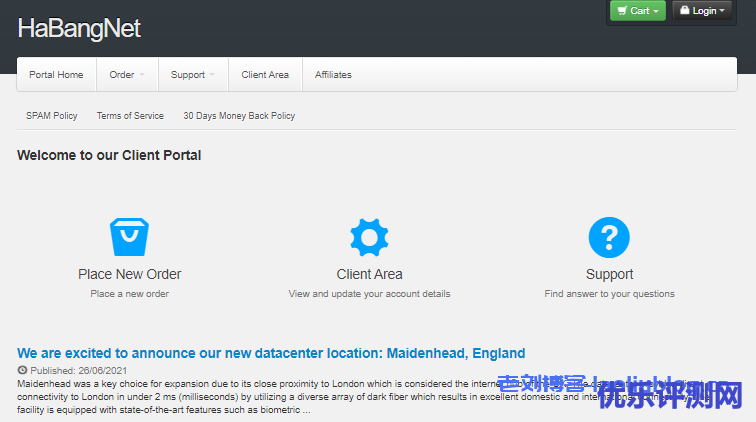Go to Portal Home tab

click(56, 75)
